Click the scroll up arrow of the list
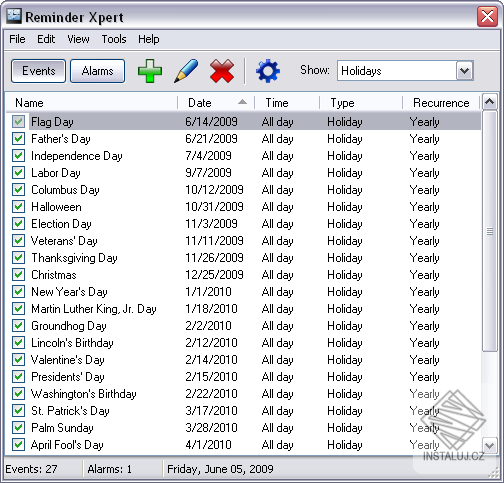 point(489,102)
